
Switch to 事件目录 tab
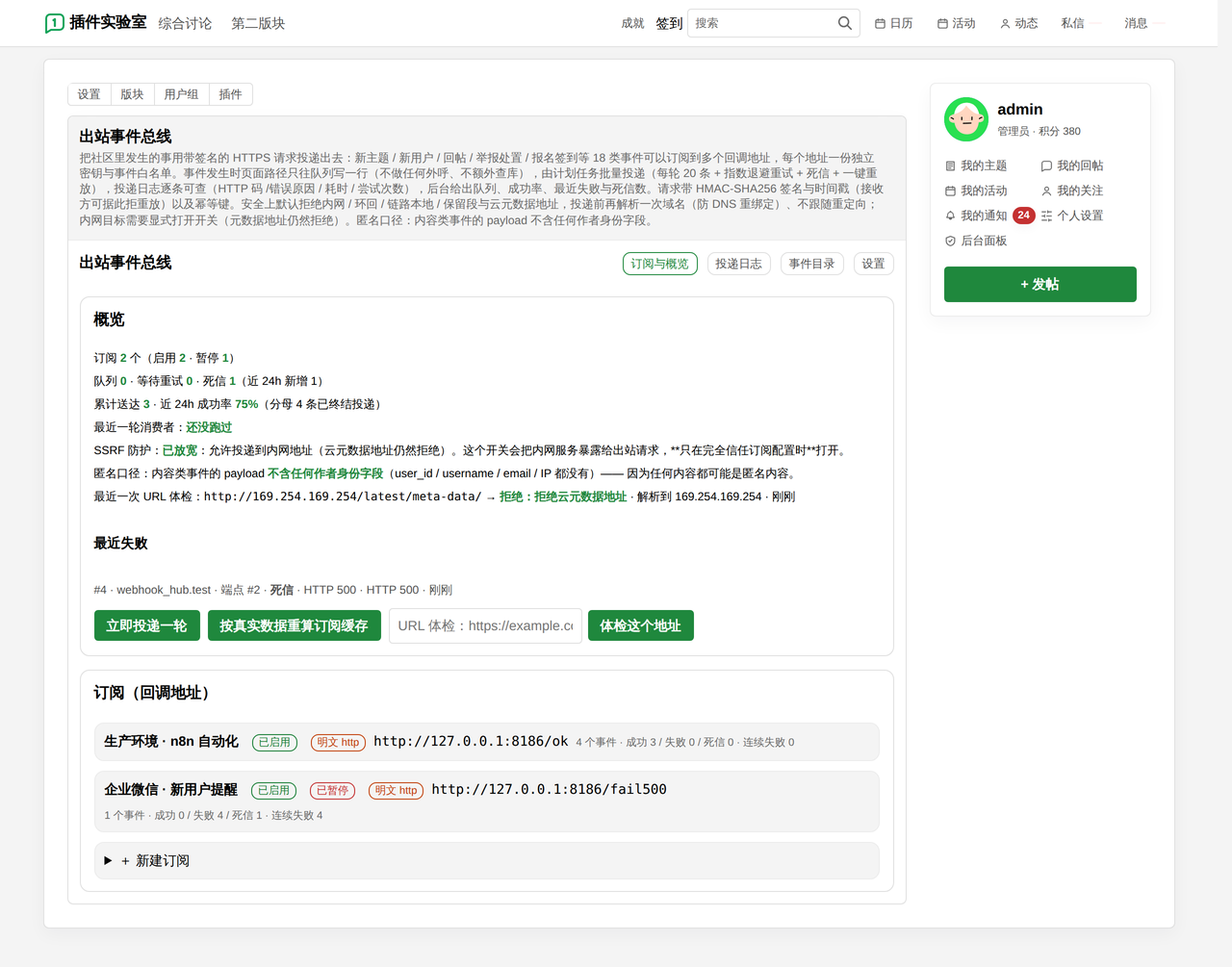coord(811,264)
